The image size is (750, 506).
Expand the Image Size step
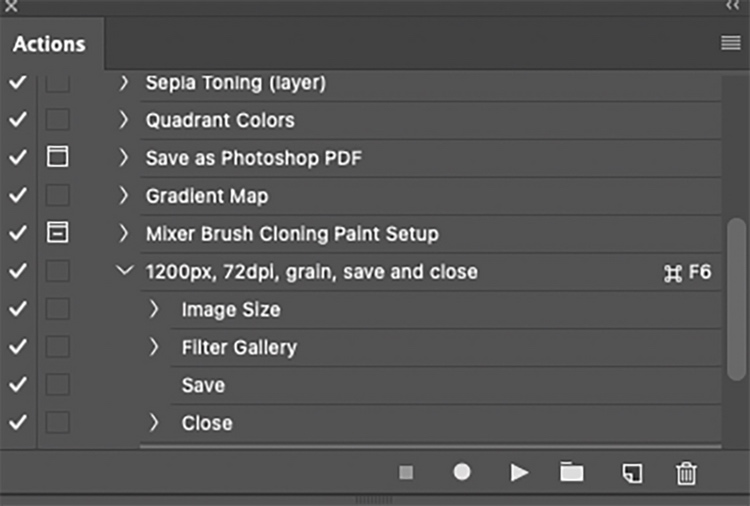coord(154,310)
